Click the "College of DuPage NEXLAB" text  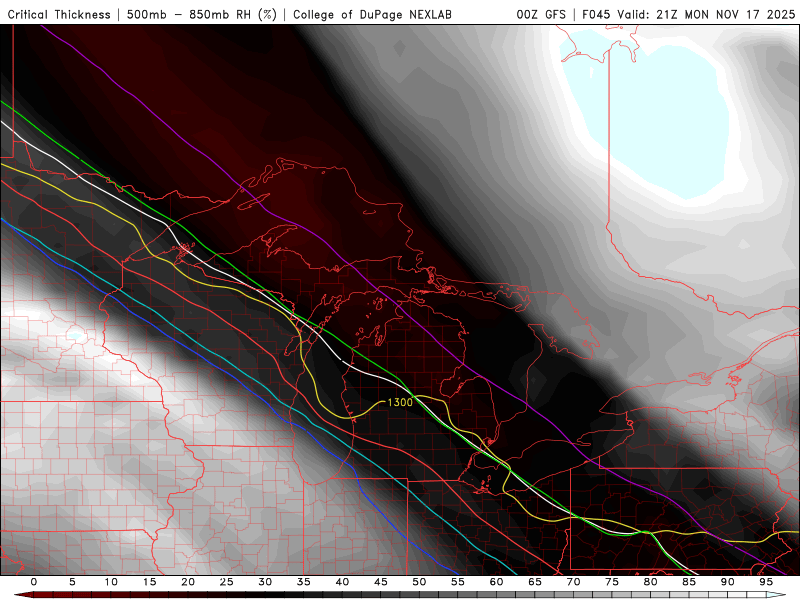(372, 15)
